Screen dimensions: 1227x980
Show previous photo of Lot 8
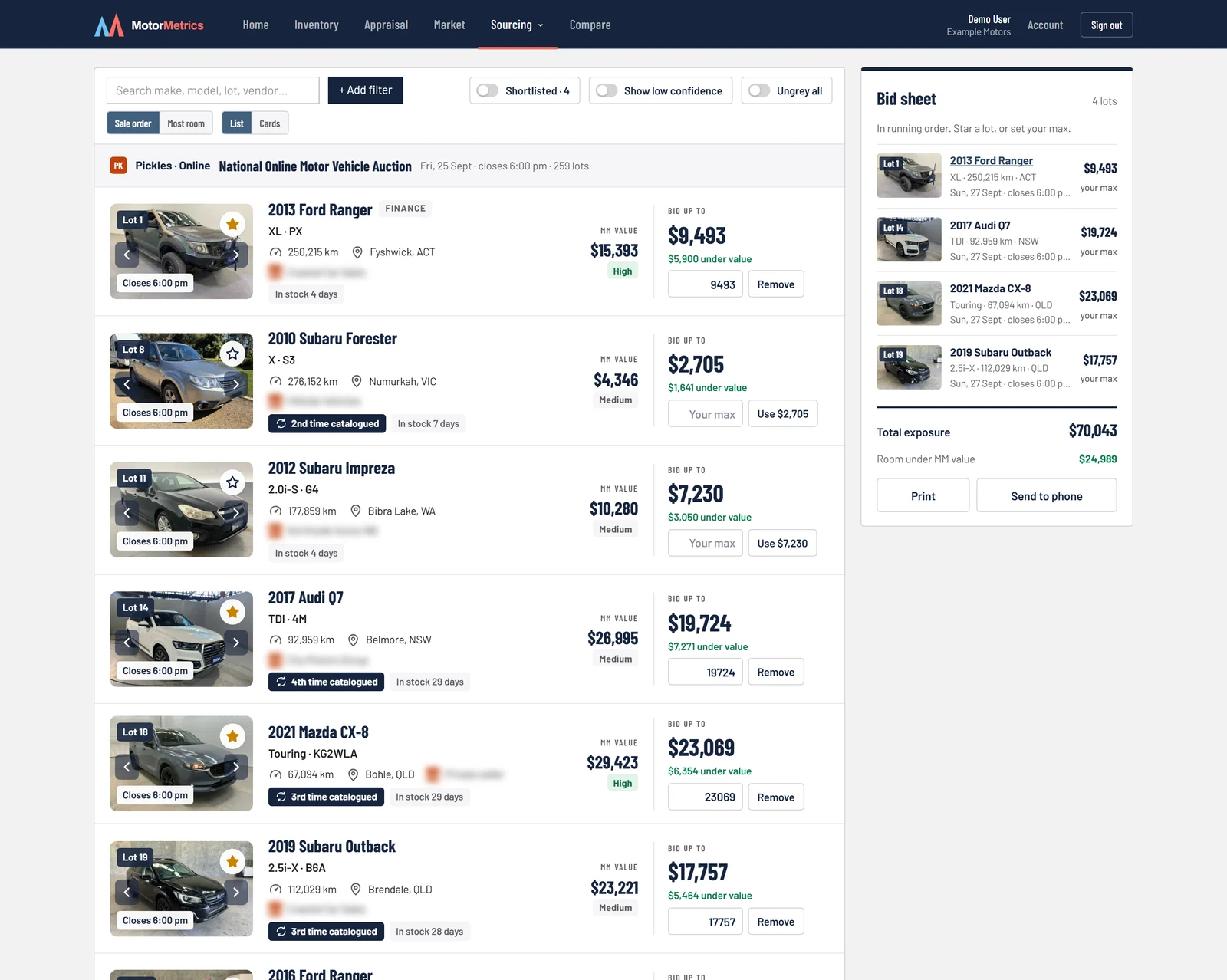pyautogui.click(x=127, y=384)
